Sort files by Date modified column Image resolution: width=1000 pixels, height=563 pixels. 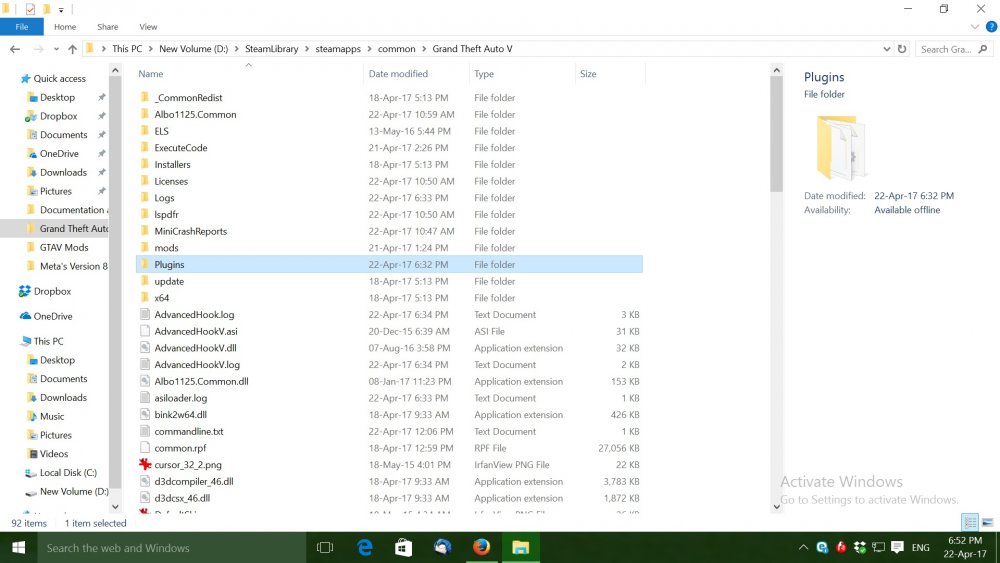tap(398, 74)
